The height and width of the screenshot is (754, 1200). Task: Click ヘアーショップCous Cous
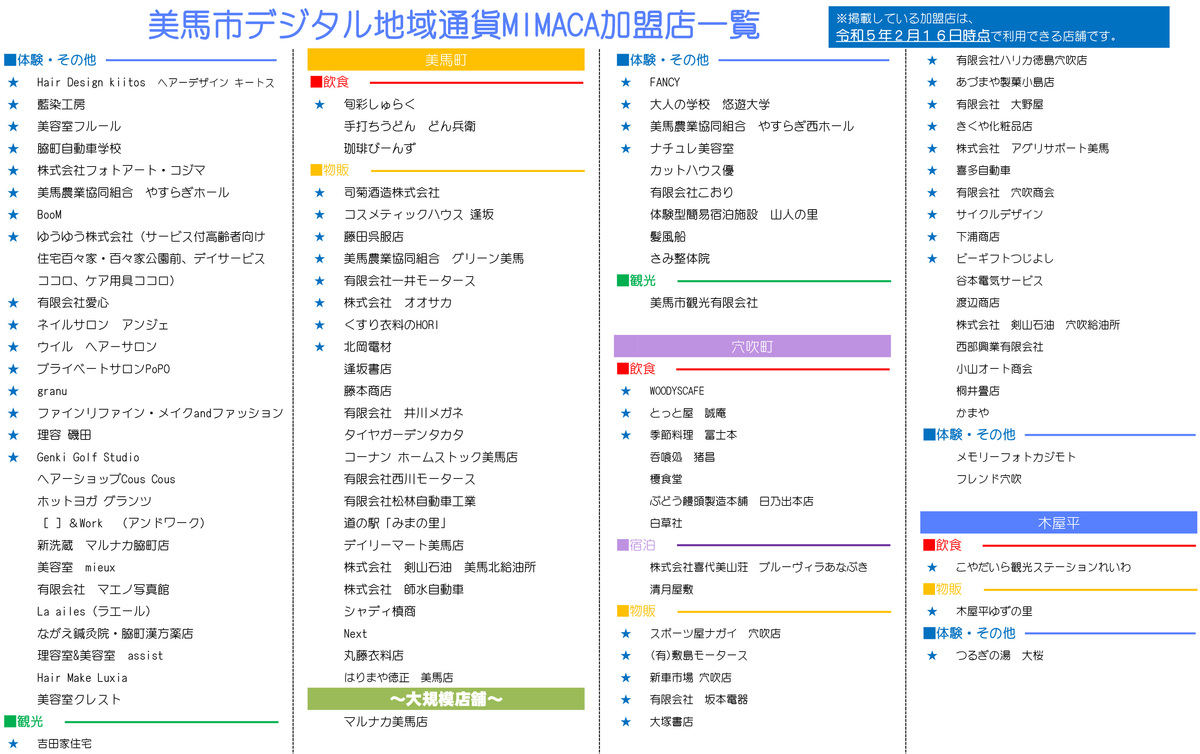[x=106, y=479]
